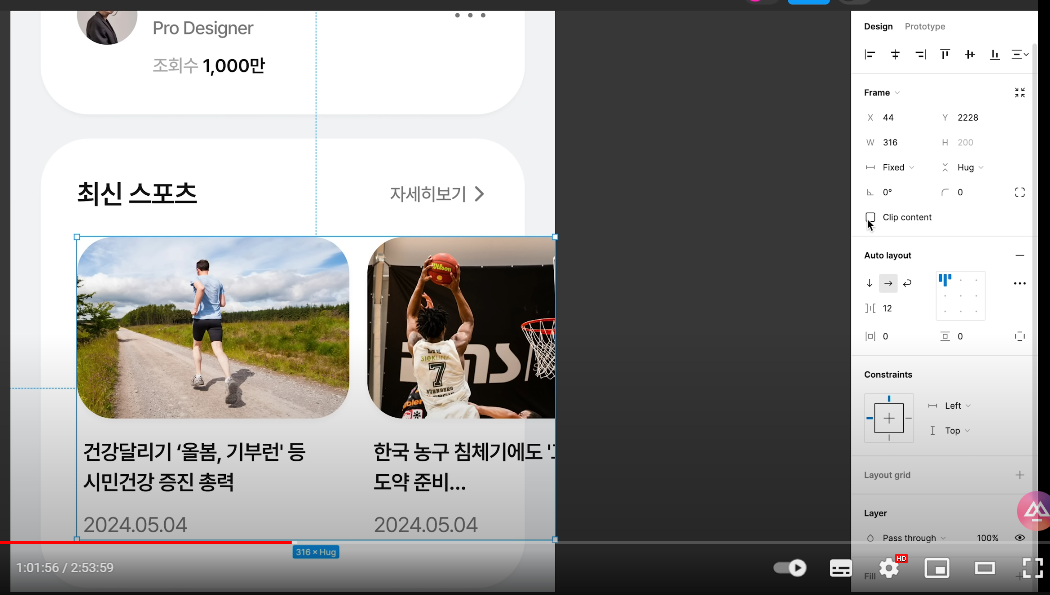Open the 자세히보기 link

click(437, 194)
